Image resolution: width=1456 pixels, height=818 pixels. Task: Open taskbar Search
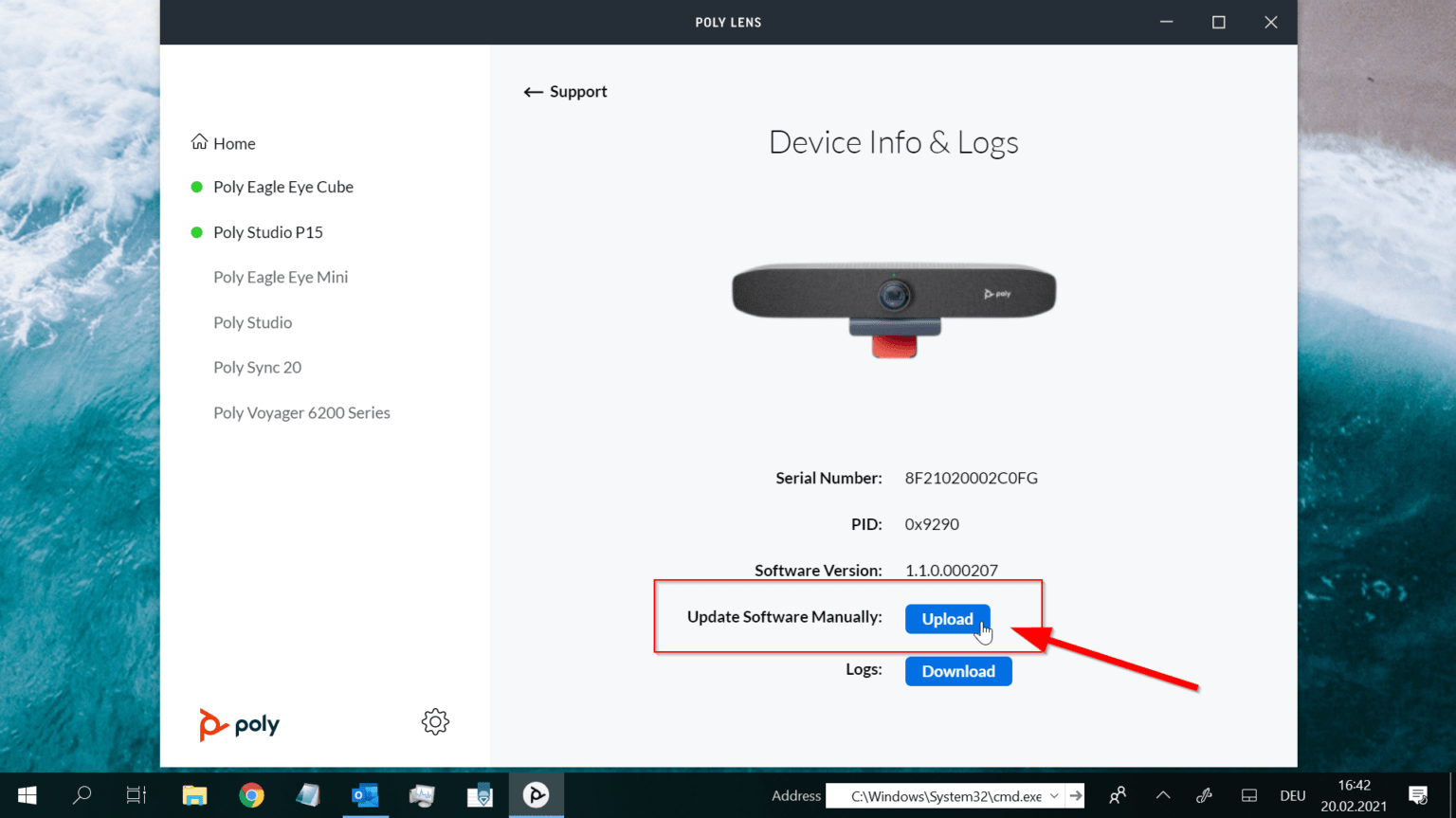coord(82,795)
